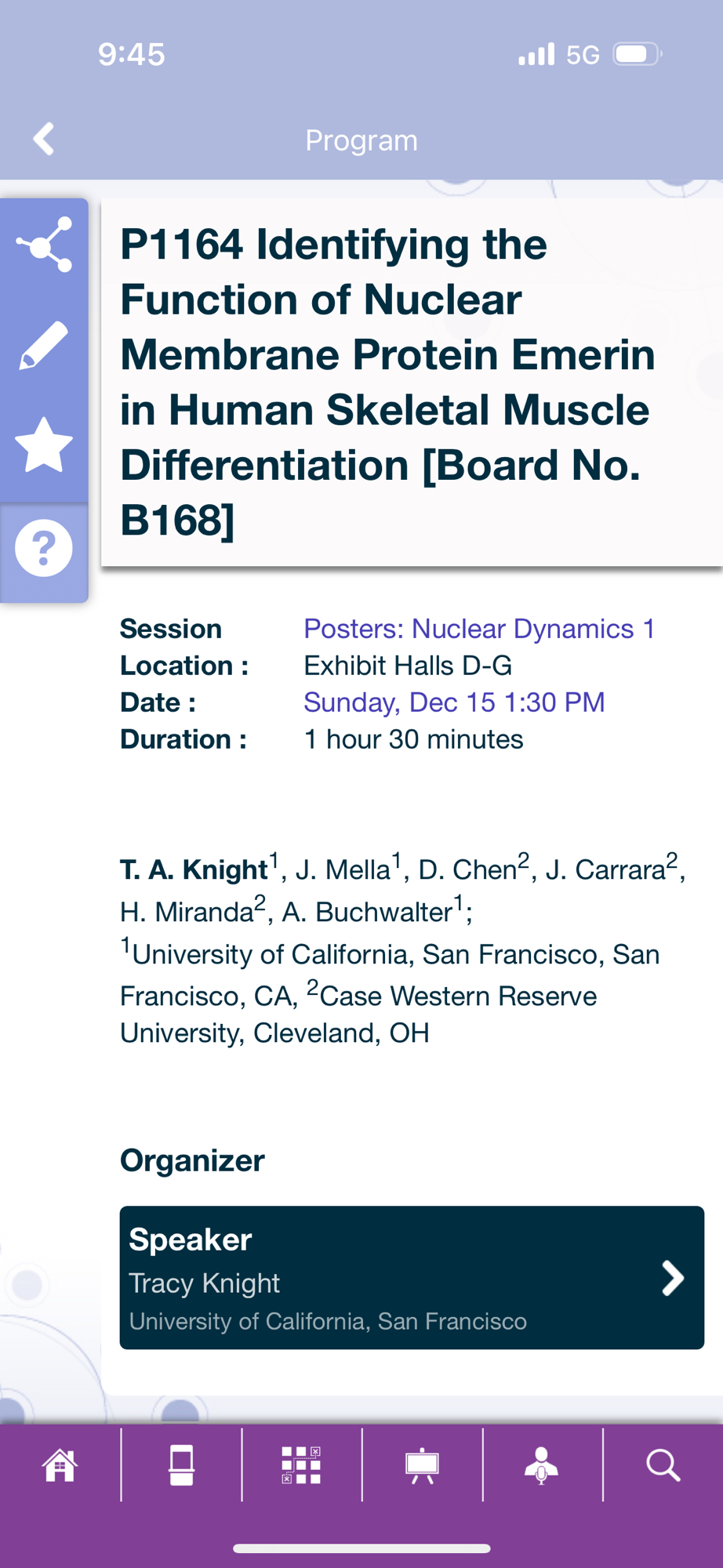The image size is (723, 1568).
Task: Tap the iOS home indicator bar
Action: coord(361,1548)
